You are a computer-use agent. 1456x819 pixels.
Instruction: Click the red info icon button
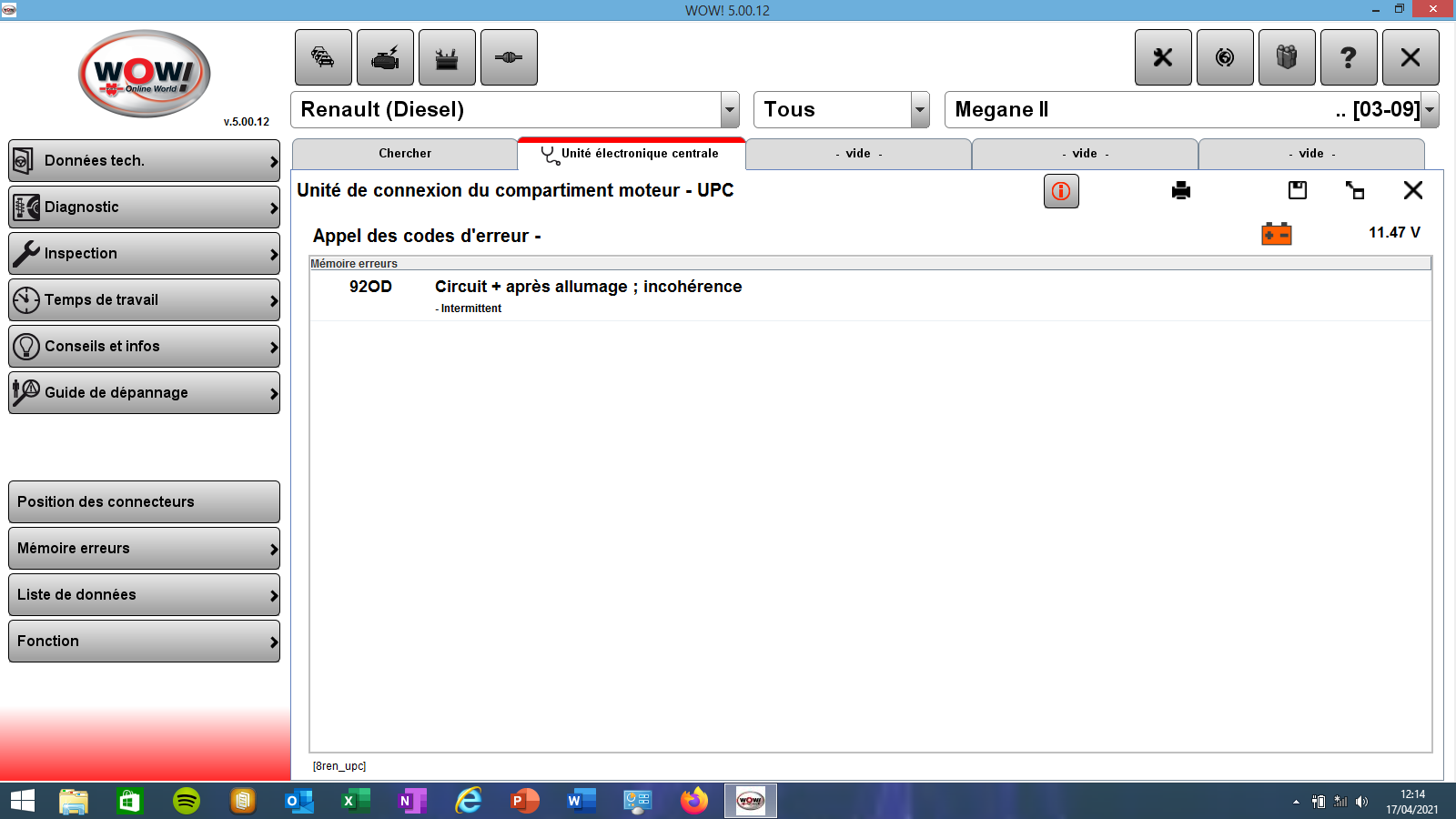1061,191
